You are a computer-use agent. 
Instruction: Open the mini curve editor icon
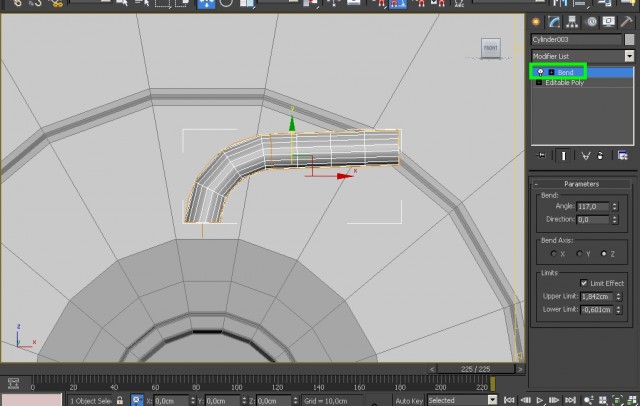click(x=13, y=384)
